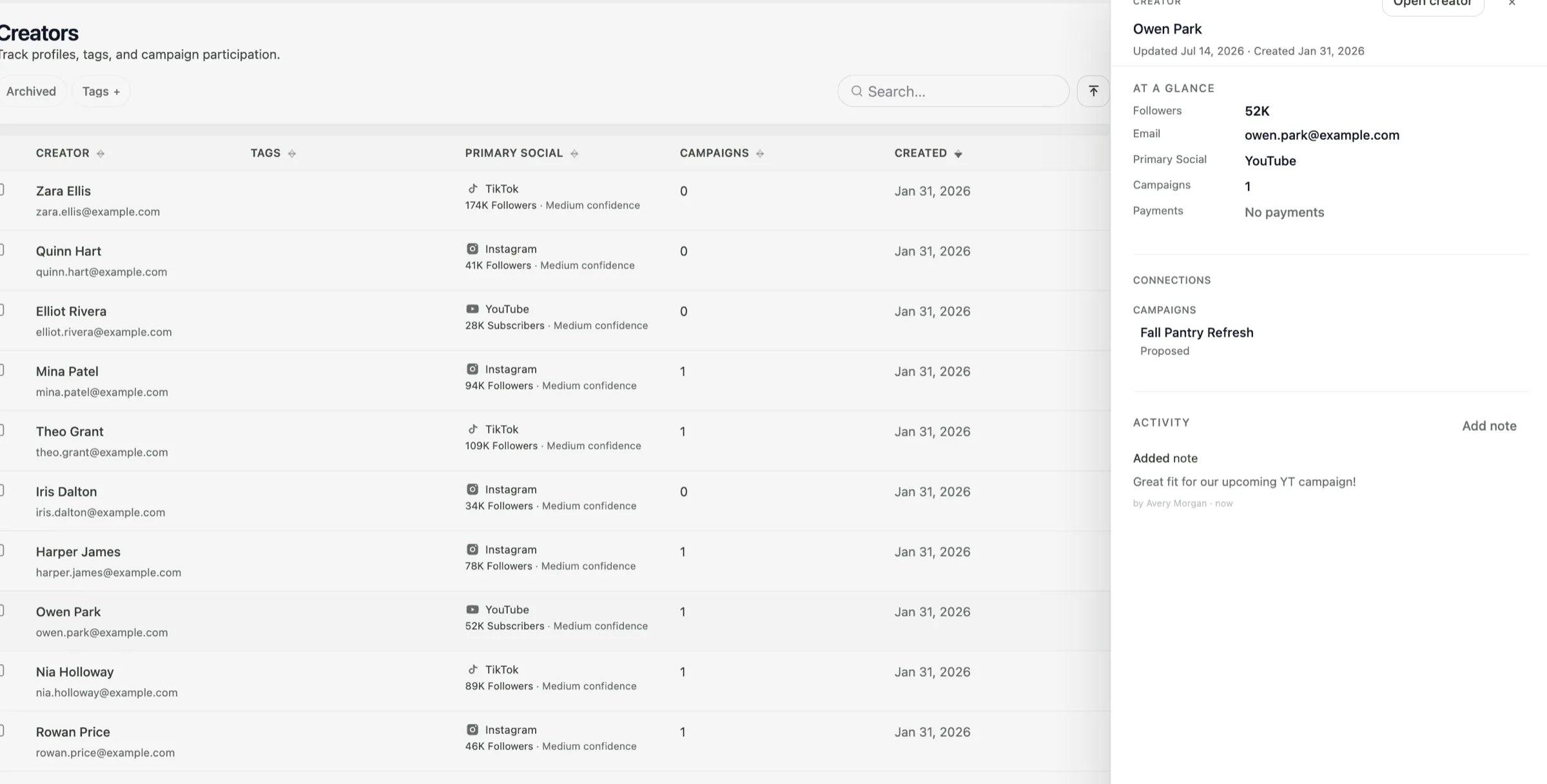Select the Zara Ellis row checkbox
The image size is (1547, 784).
pos(1,189)
